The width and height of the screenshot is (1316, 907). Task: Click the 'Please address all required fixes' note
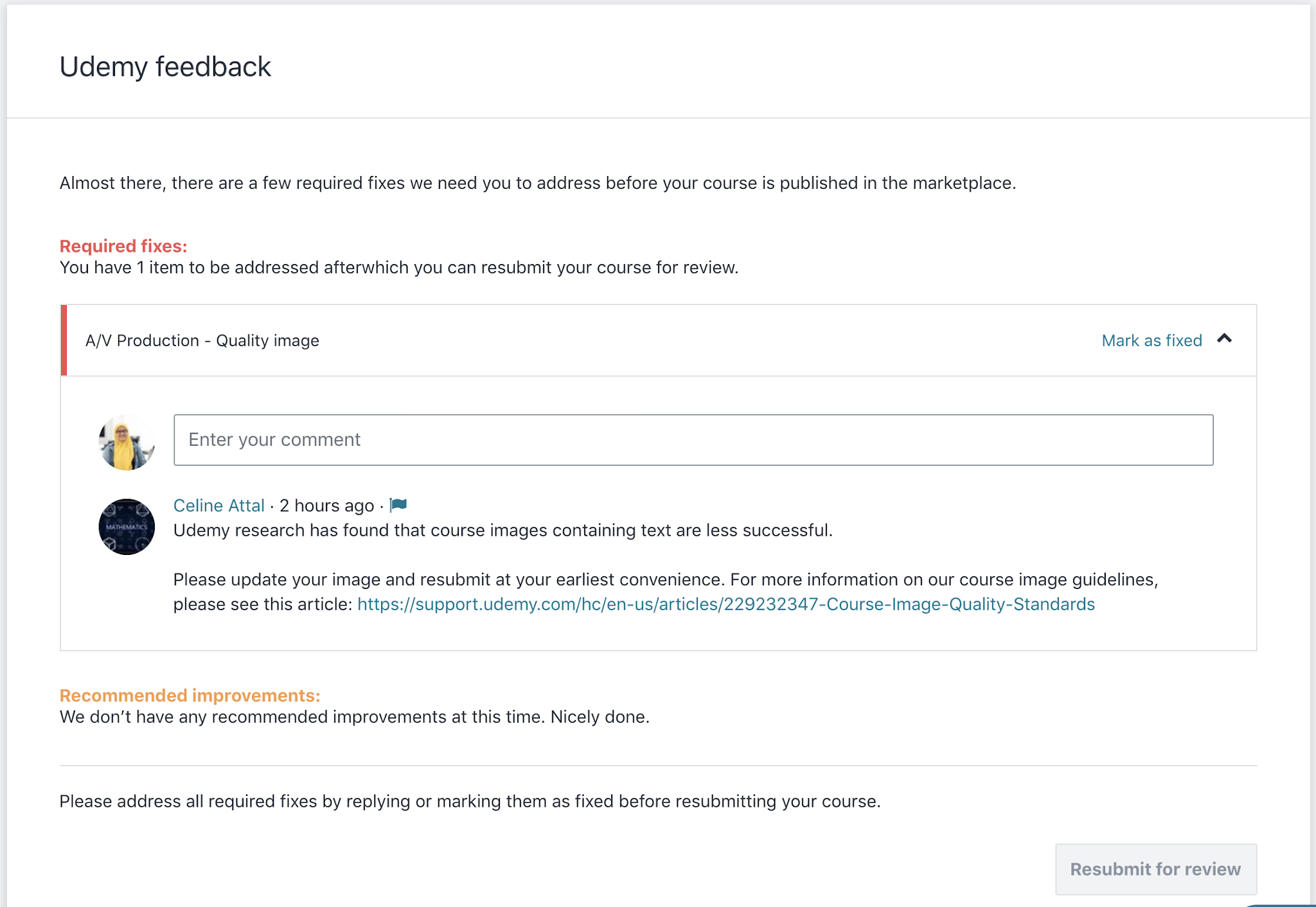pos(470,802)
